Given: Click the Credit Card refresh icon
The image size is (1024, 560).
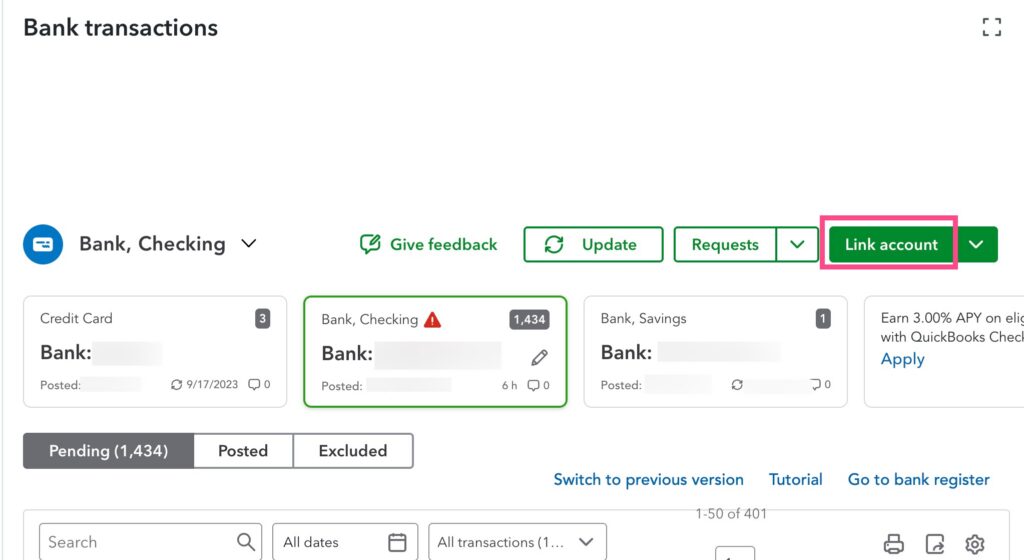Looking at the screenshot, I should (176, 384).
